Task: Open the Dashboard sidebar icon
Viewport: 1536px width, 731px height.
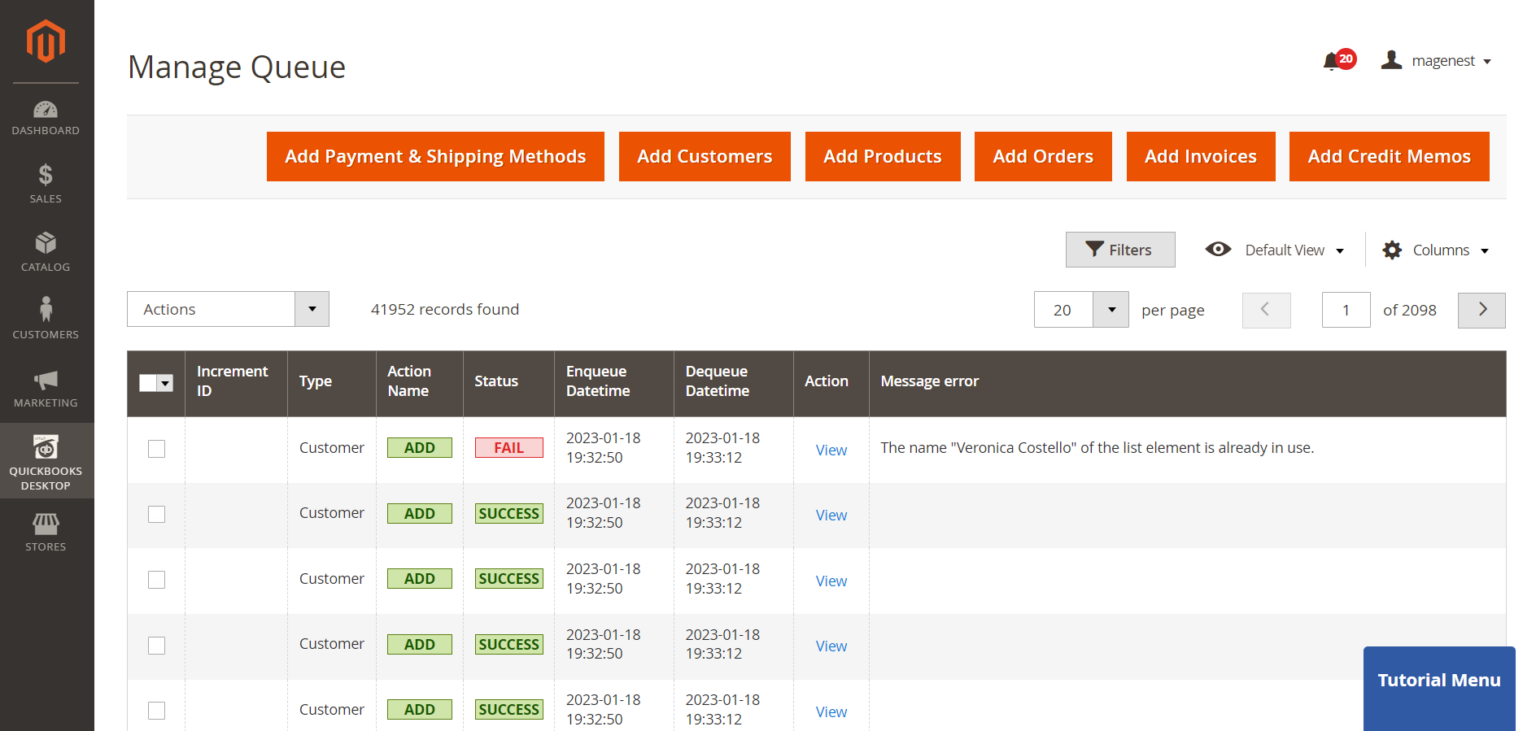Action: tap(45, 112)
